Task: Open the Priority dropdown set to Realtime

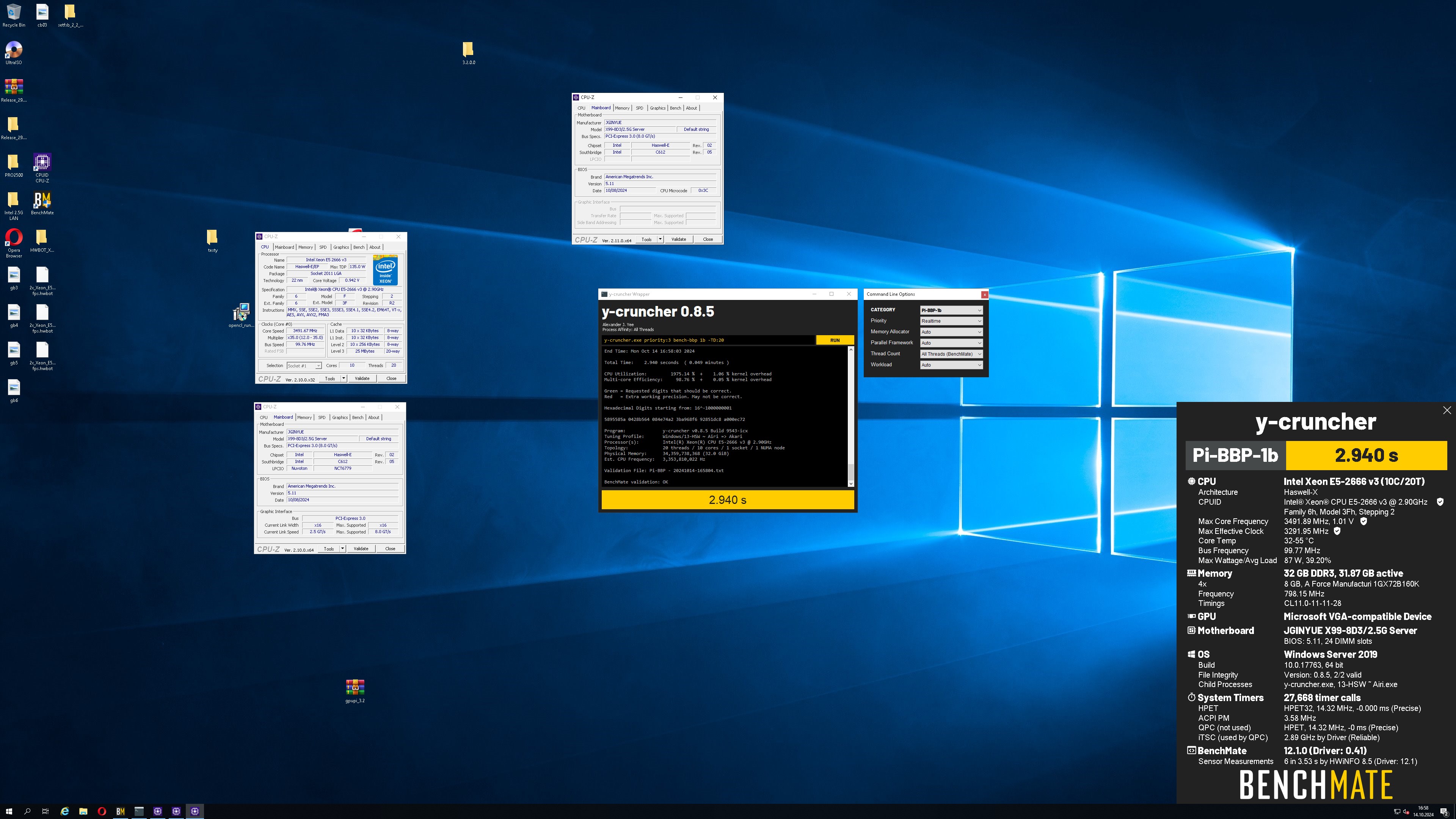Action: [x=951, y=321]
